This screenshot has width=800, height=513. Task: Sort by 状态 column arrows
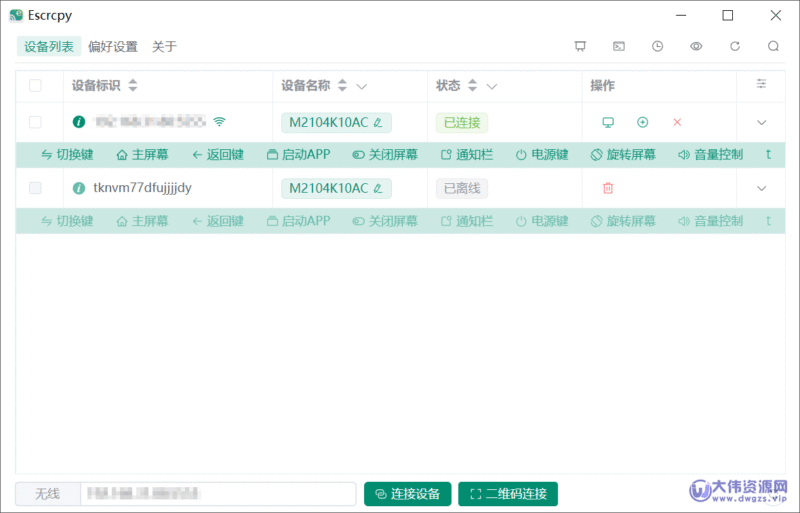click(473, 85)
